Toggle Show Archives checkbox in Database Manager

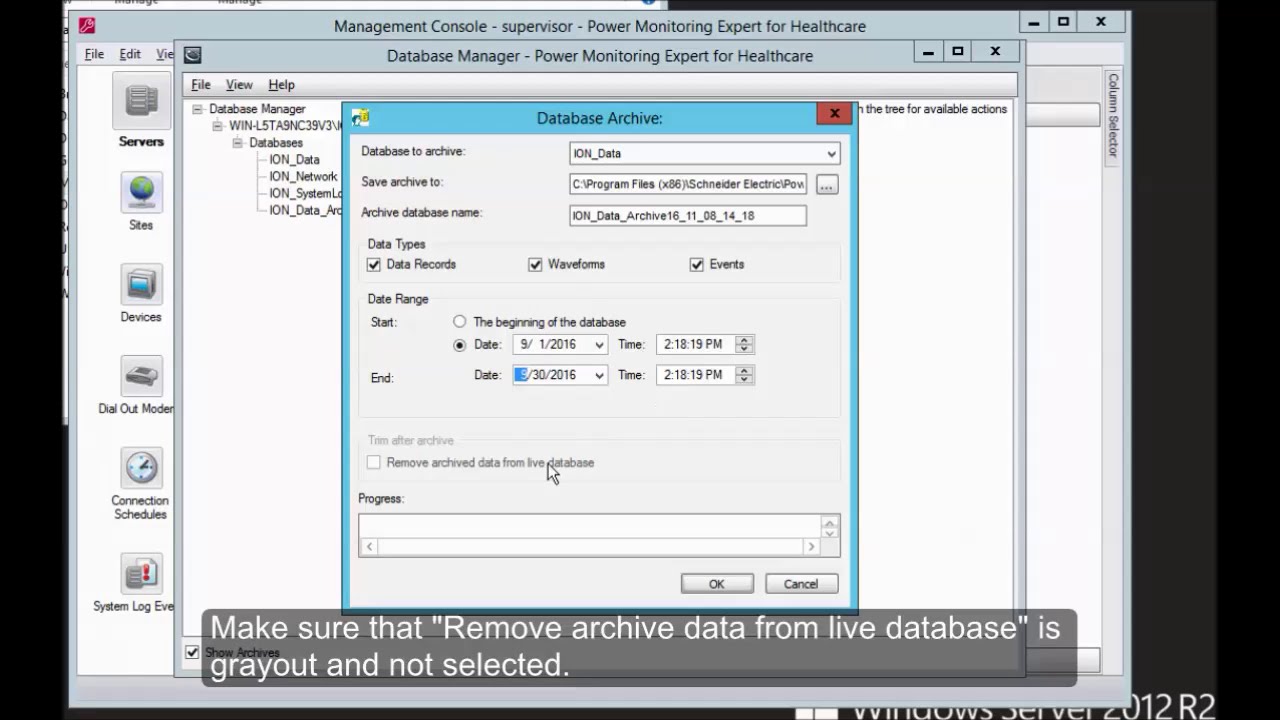(192, 652)
